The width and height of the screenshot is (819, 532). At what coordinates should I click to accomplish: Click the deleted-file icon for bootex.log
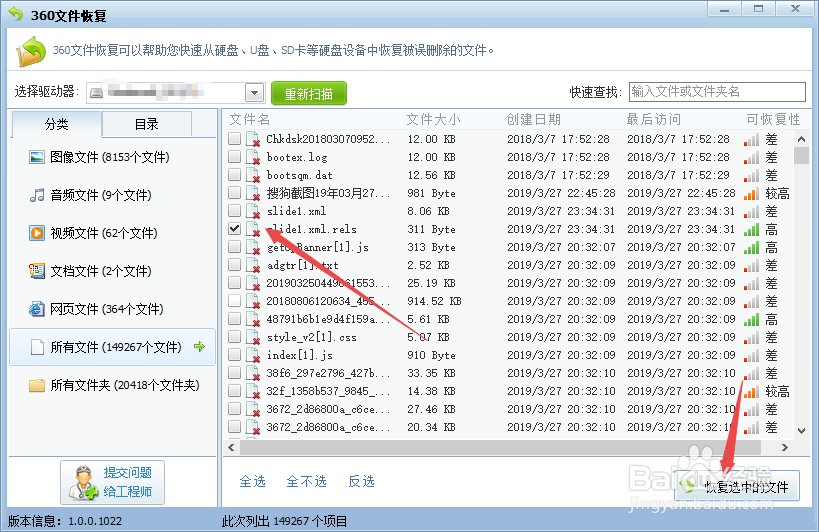coord(253,157)
